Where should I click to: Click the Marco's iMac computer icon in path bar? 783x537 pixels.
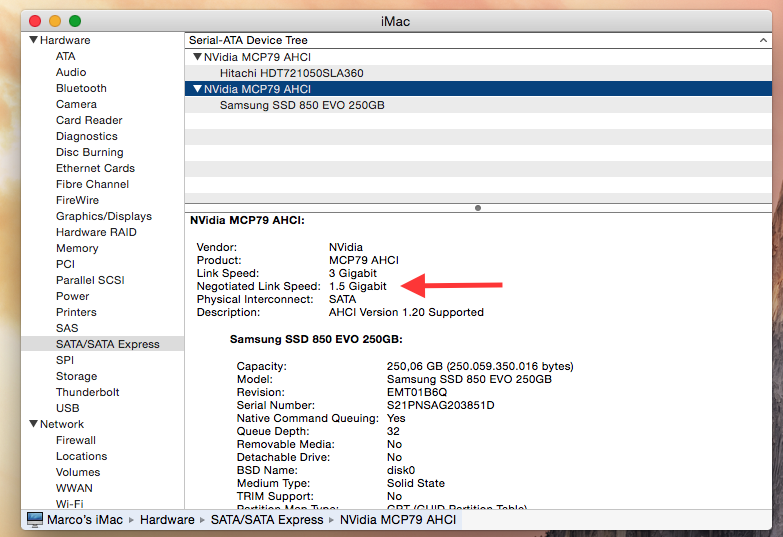pyautogui.click(x=34, y=520)
